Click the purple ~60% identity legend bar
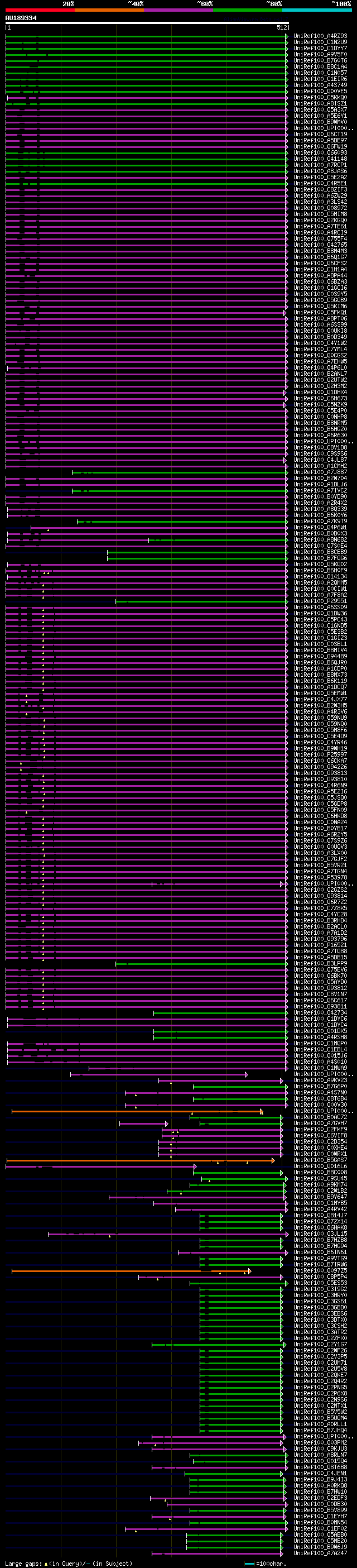The height and width of the screenshot is (1568, 357). click(x=179, y=11)
